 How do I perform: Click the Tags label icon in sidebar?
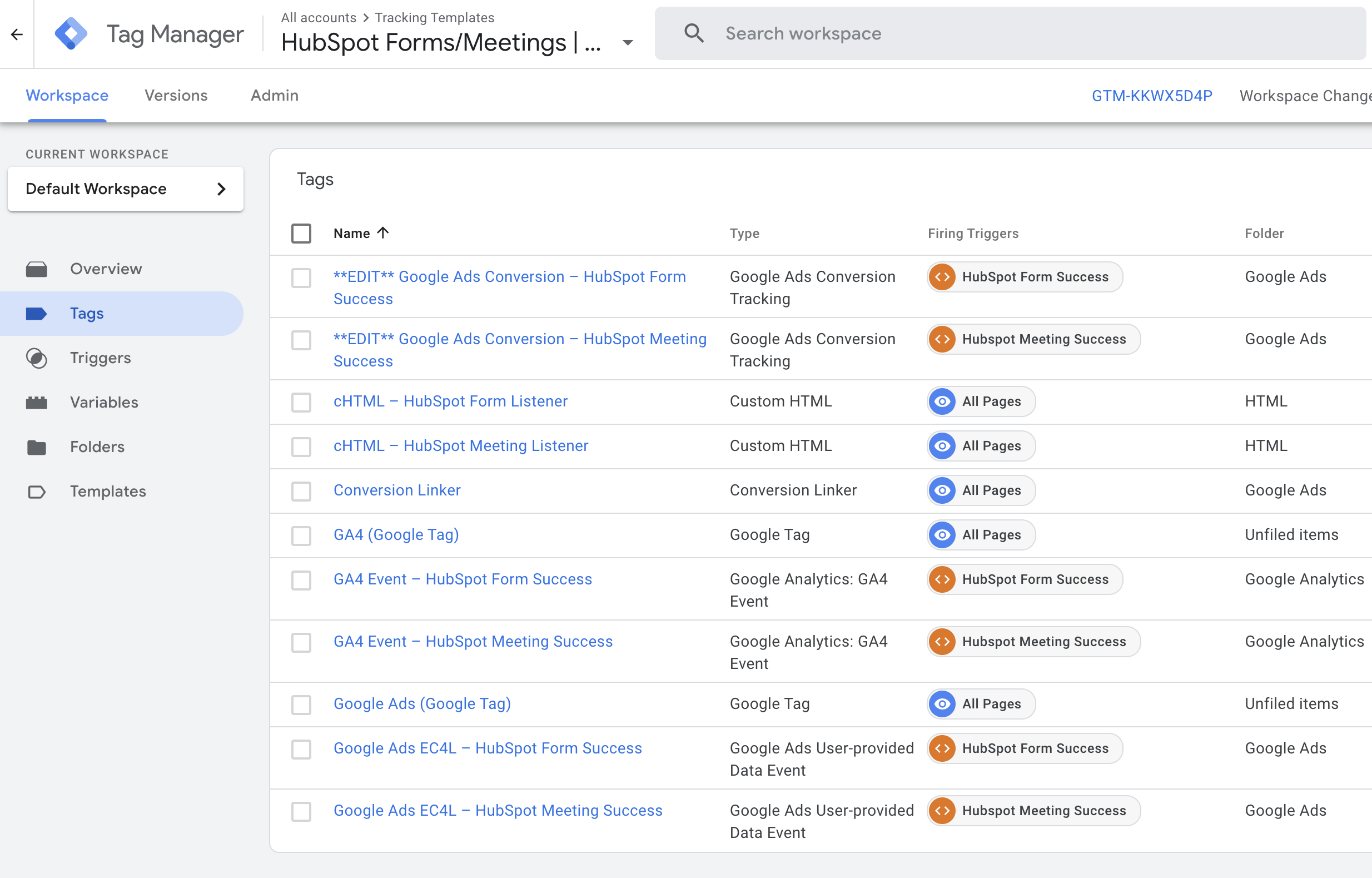(x=37, y=314)
